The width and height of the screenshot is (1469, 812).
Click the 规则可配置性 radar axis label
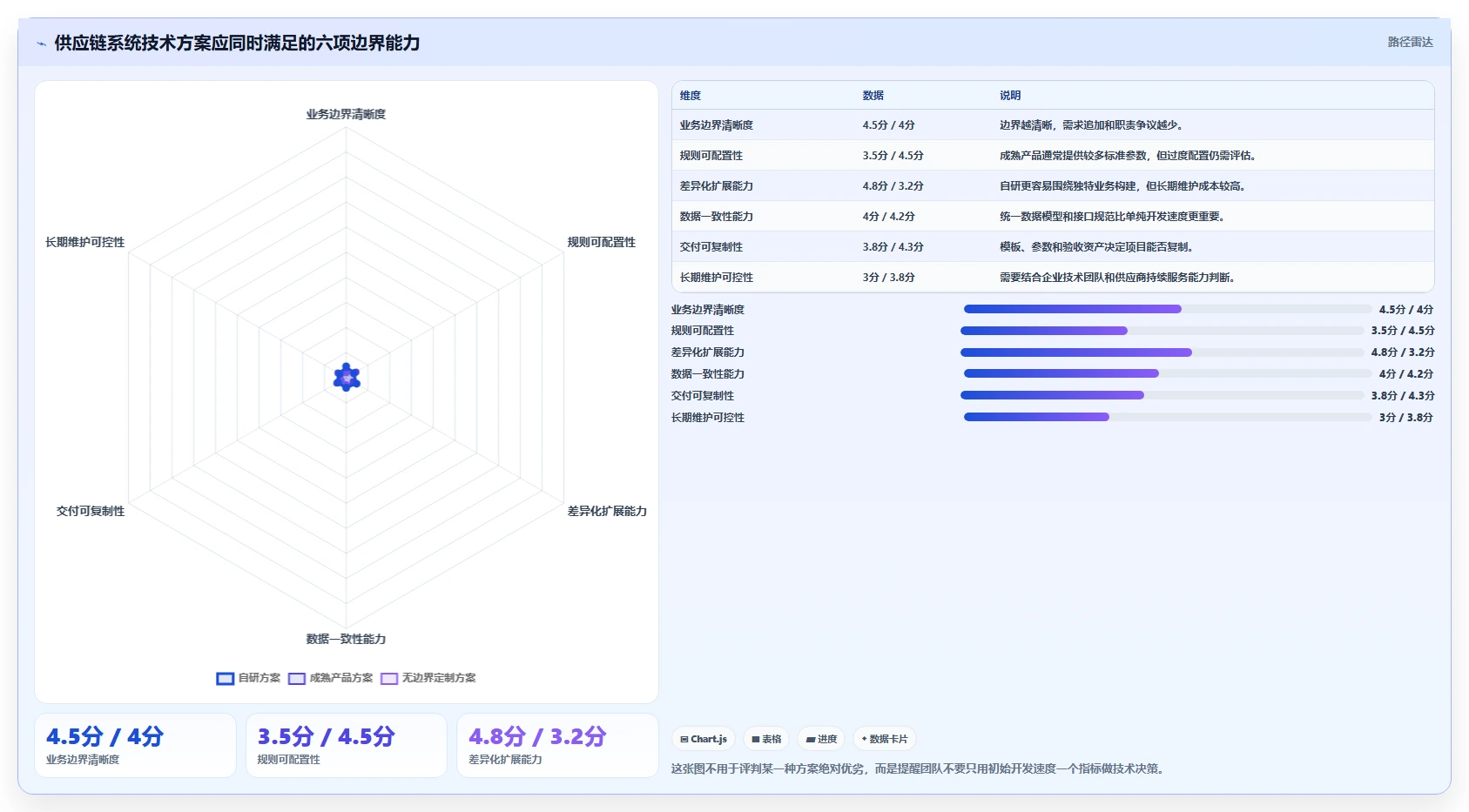pos(602,242)
